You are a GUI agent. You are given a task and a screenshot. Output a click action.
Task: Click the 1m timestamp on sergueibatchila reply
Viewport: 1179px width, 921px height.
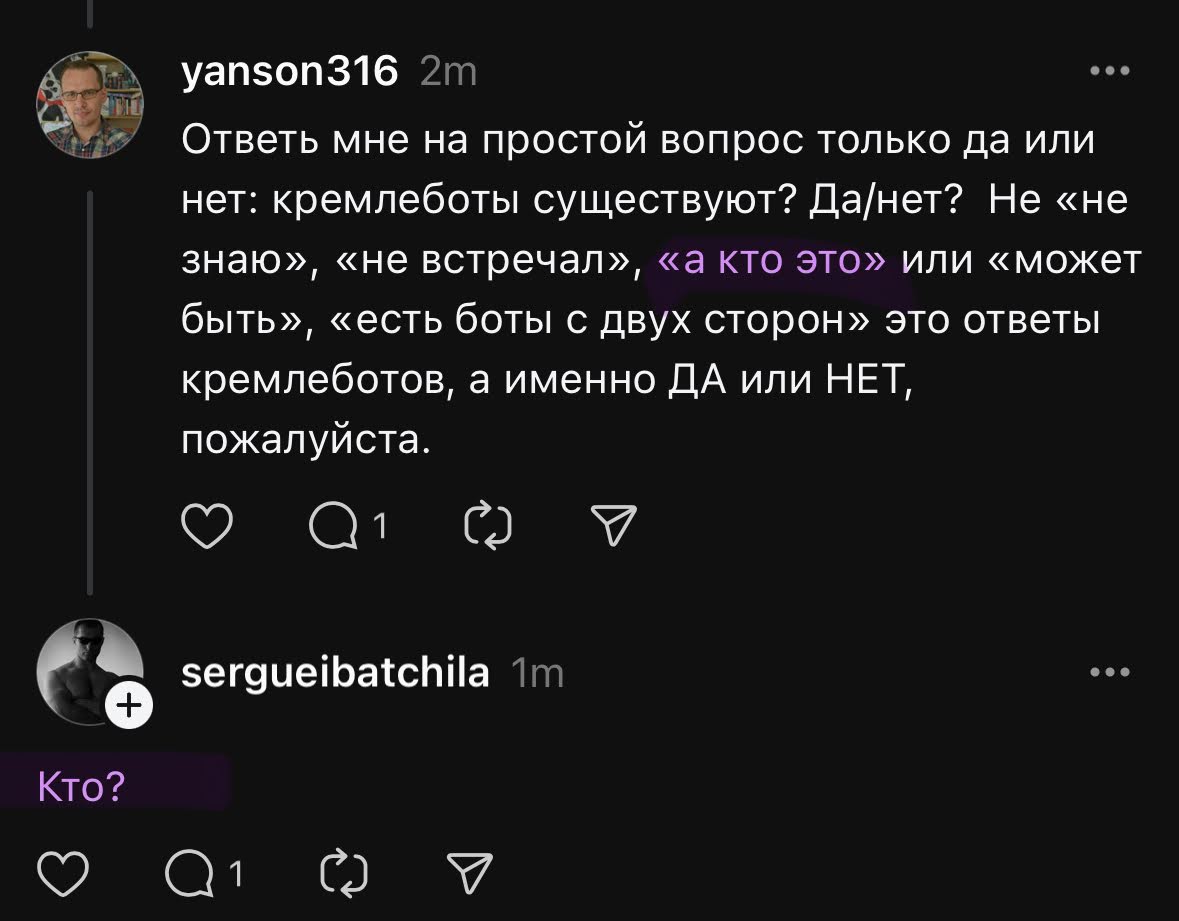(537, 673)
